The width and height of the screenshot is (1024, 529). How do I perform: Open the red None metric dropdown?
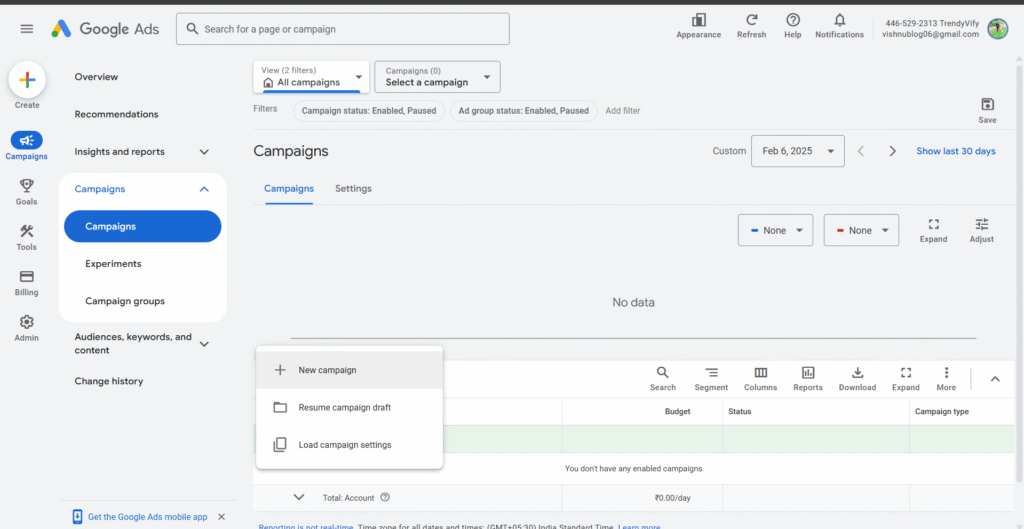pos(861,231)
